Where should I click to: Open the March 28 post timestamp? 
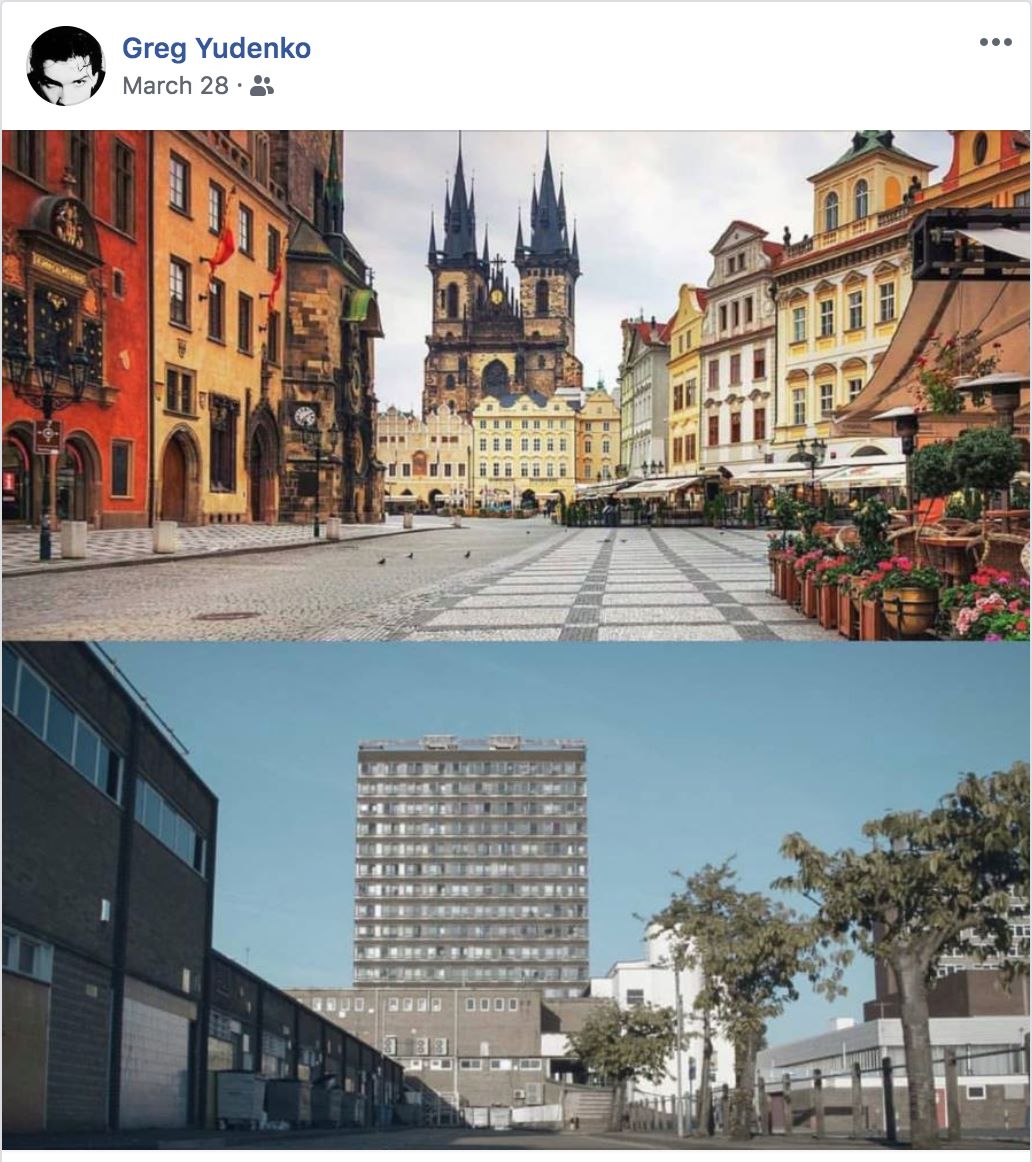pyautogui.click(x=176, y=86)
